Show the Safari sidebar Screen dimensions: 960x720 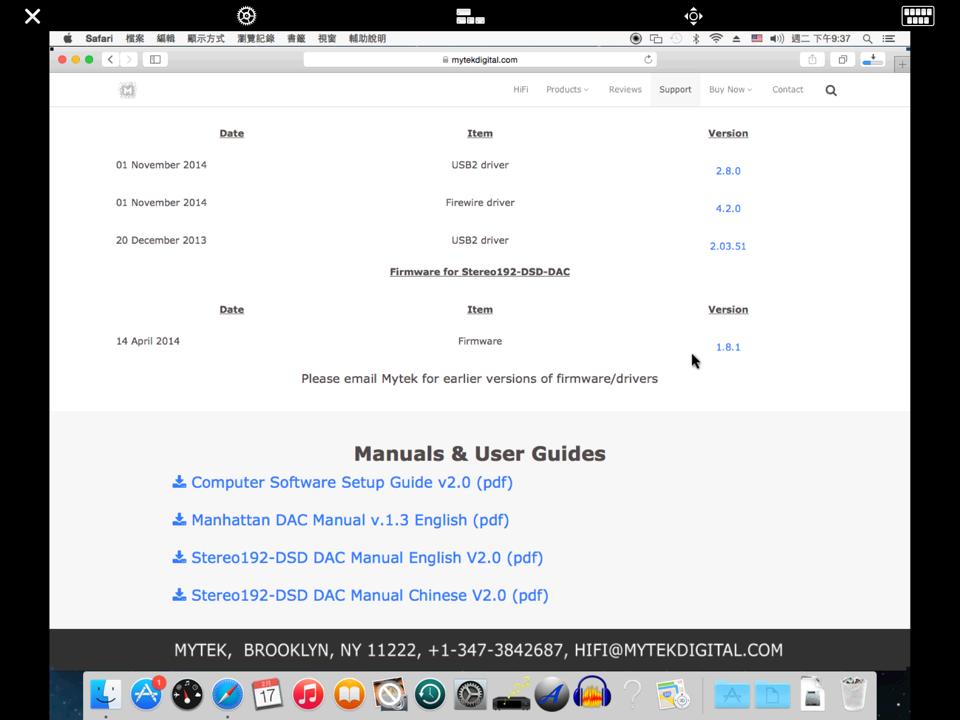[x=156, y=59]
